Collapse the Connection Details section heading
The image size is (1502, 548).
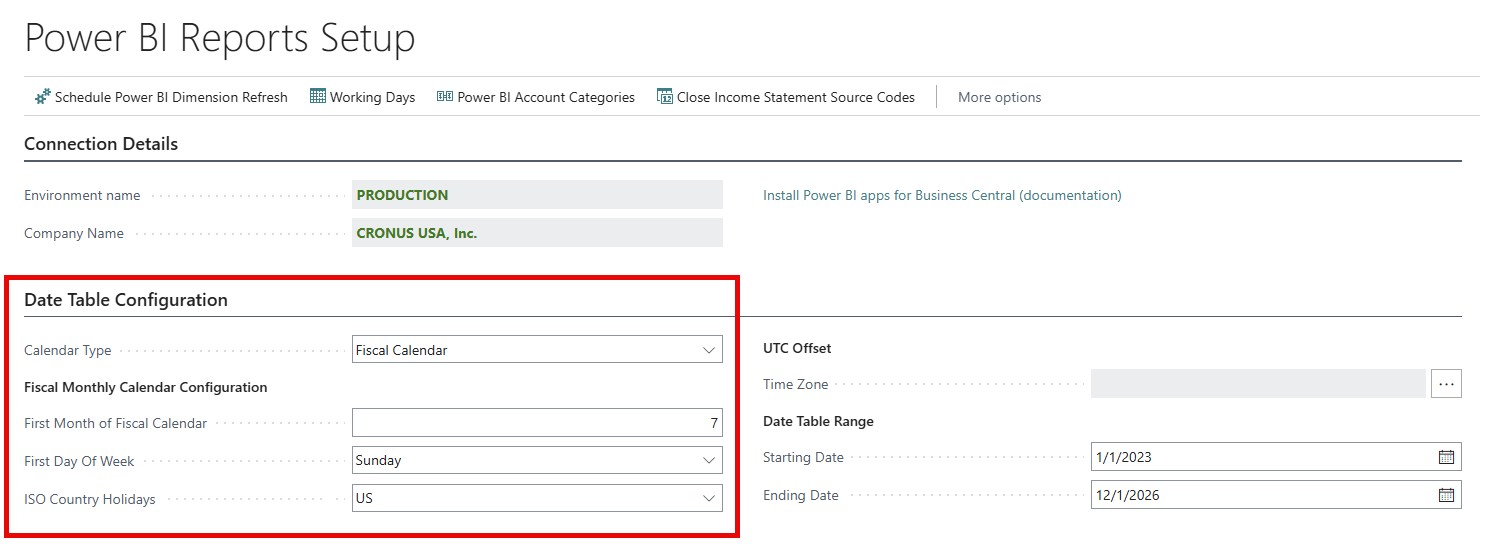click(101, 144)
